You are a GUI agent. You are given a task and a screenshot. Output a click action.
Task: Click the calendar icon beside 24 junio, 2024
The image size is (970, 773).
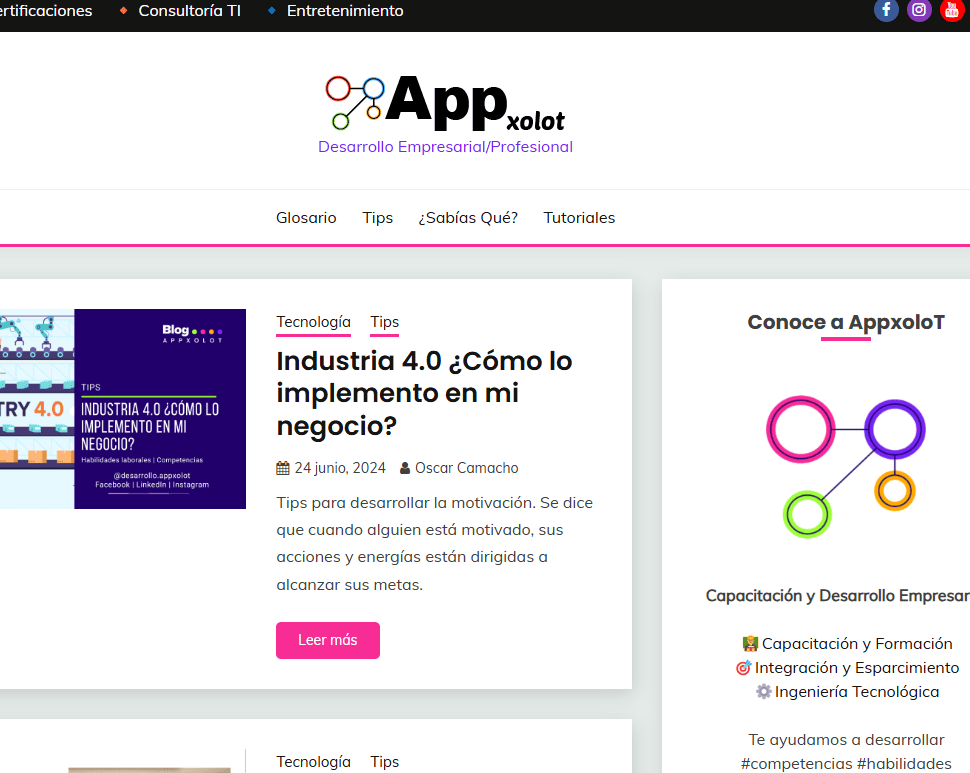283,468
